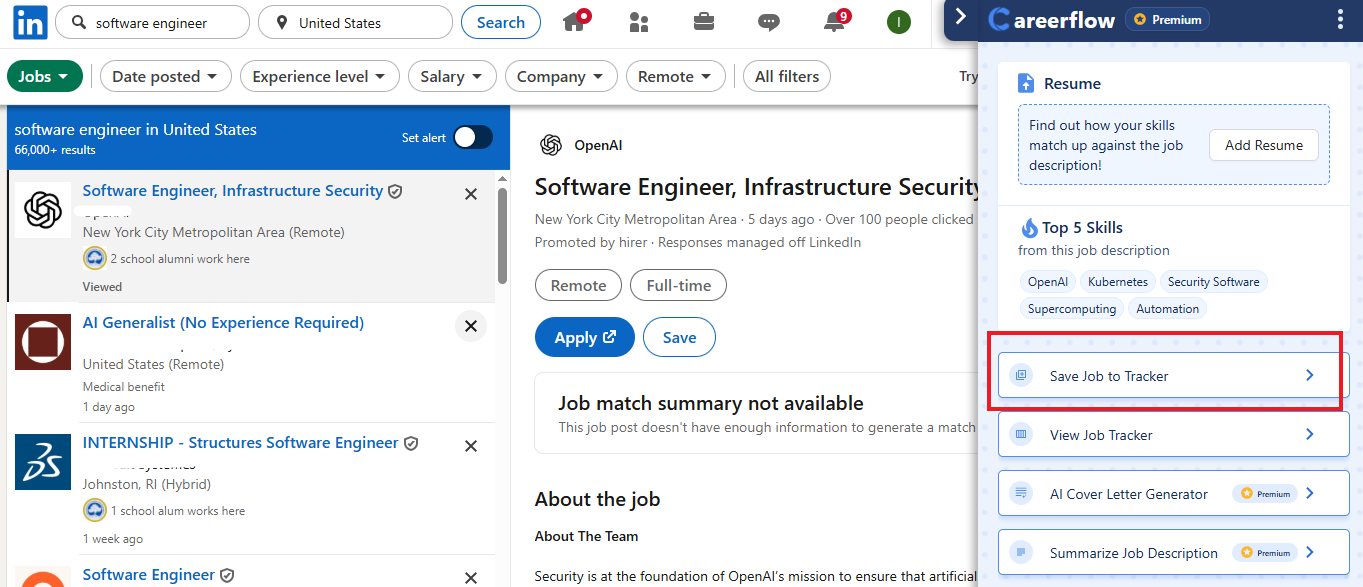Open the Experience level filter

point(320,76)
